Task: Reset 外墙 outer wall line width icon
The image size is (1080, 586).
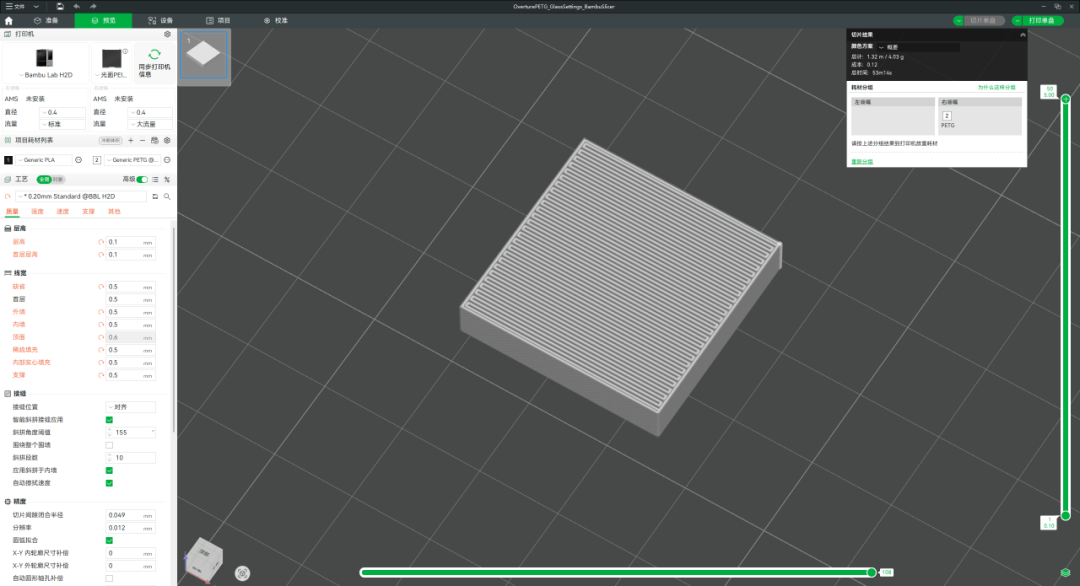Action: click(101, 312)
